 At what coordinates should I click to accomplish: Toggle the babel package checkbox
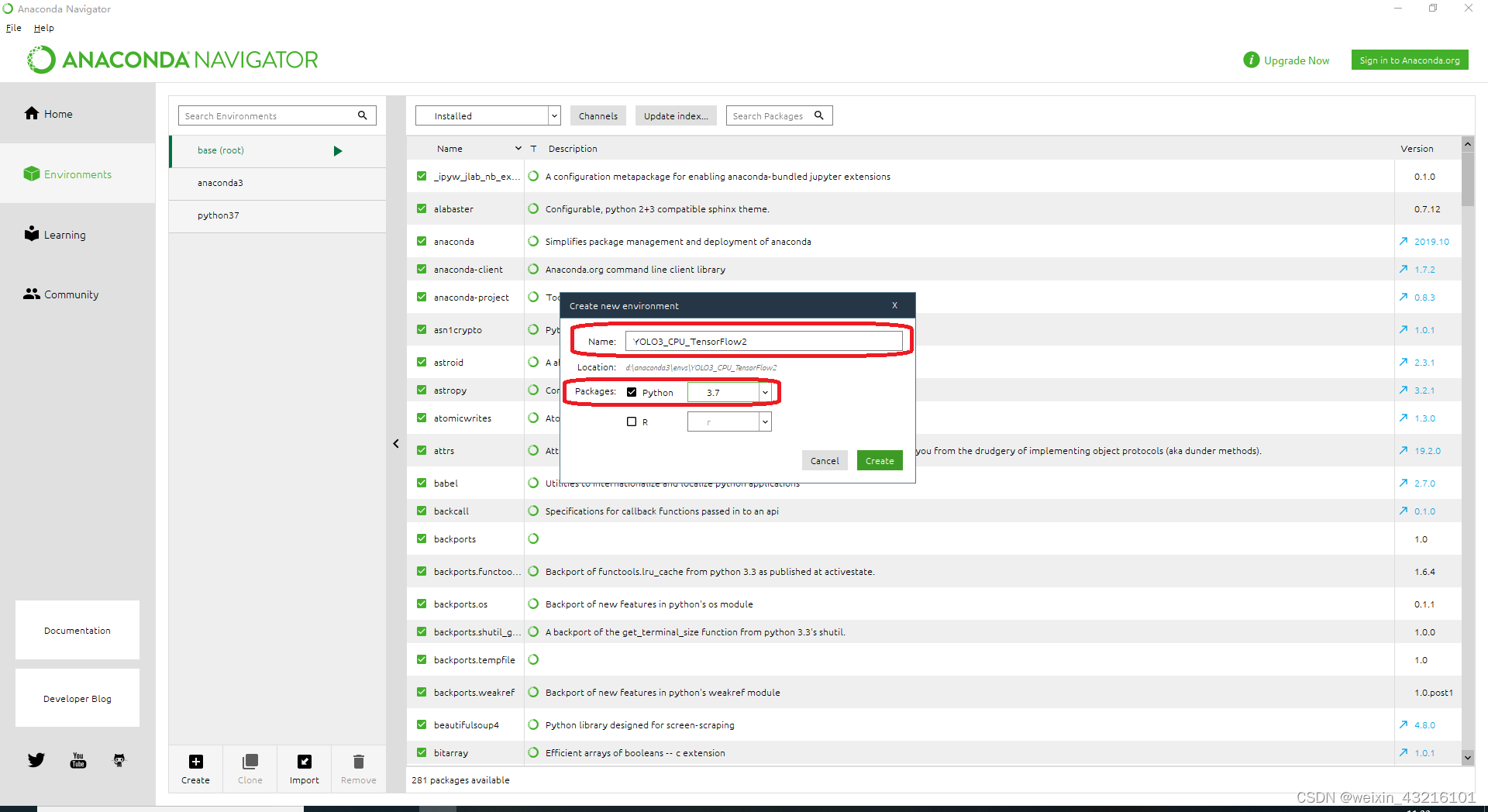[x=422, y=483]
